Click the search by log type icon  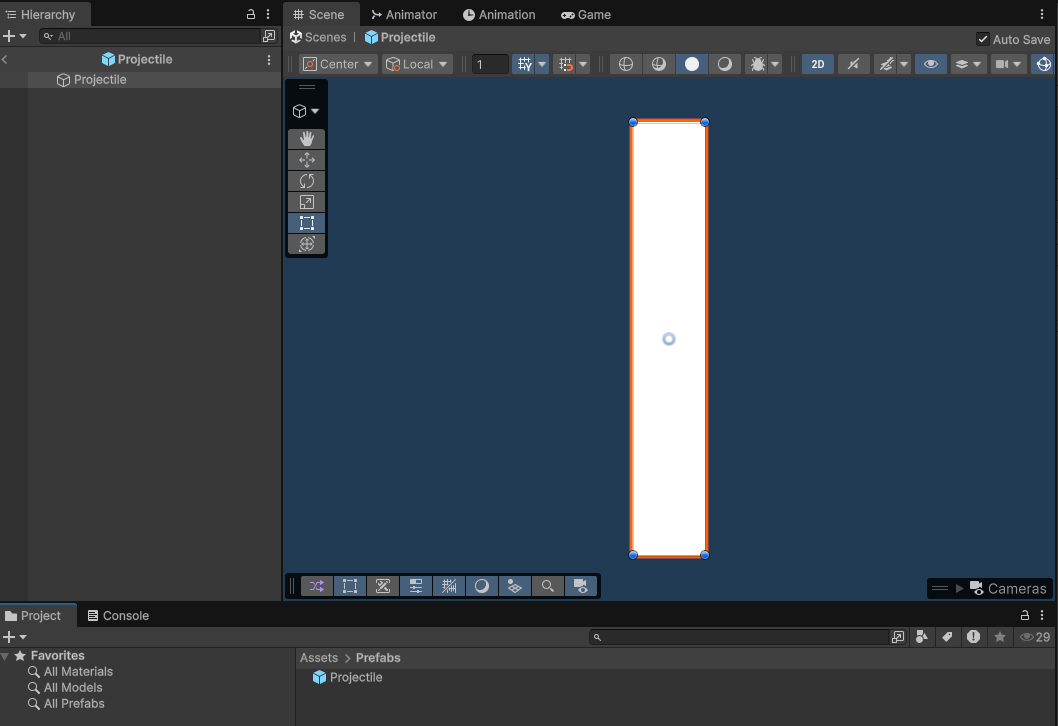(973, 637)
